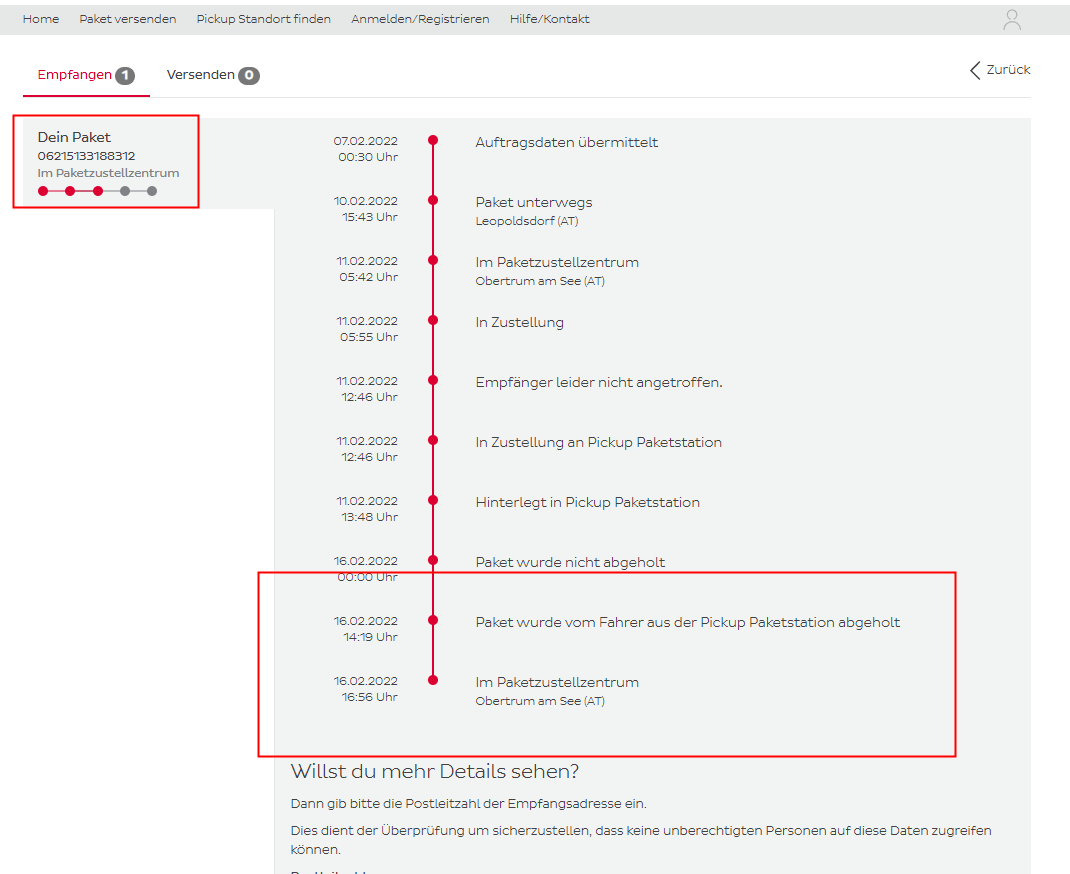Click the Auftragsdaten übermittelt timeline dot

pyautogui.click(x=433, y=141)
